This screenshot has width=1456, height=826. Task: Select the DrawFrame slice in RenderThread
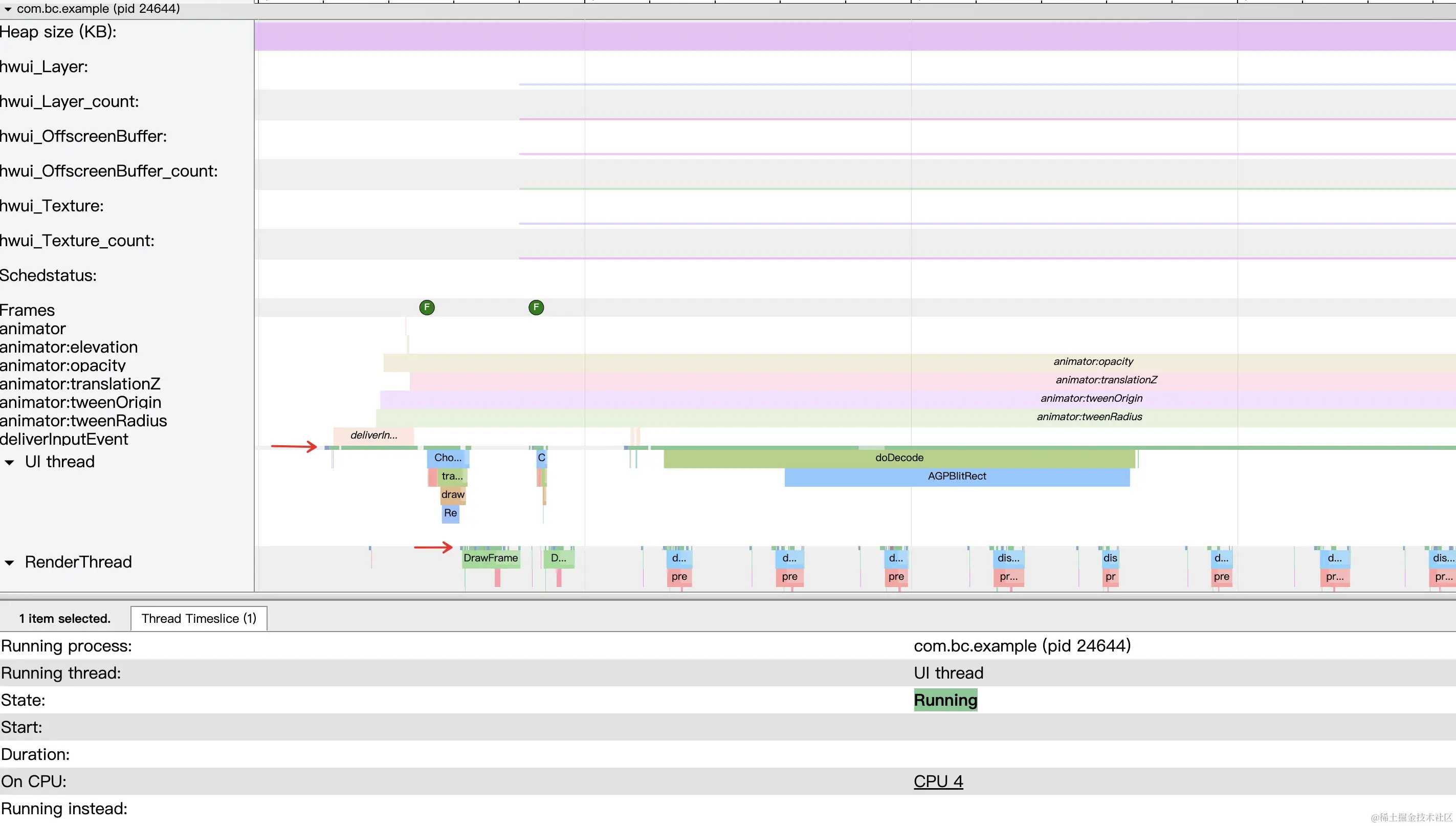click(491, 558)
